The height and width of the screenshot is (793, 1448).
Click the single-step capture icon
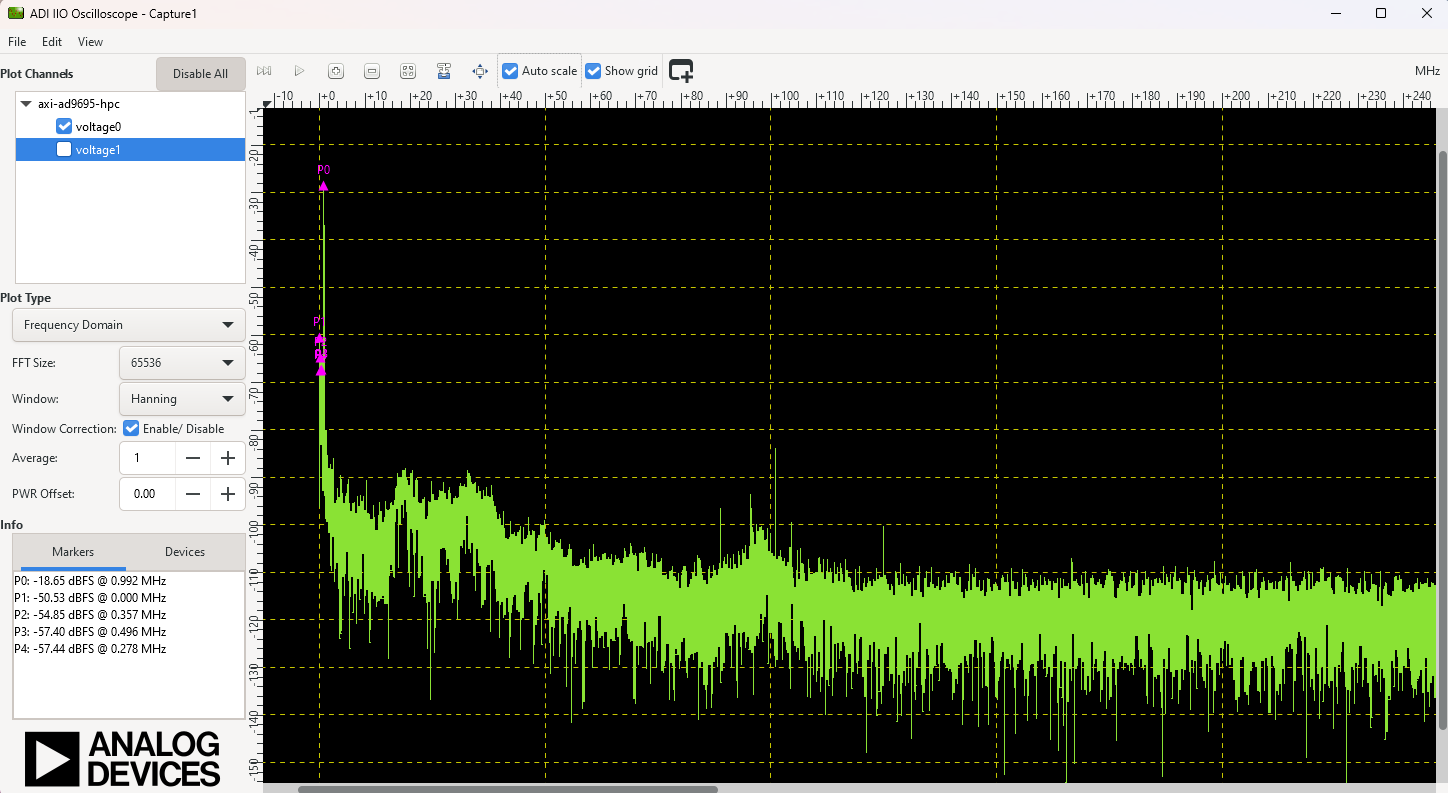pyautogui.click(x=264, y=71)
